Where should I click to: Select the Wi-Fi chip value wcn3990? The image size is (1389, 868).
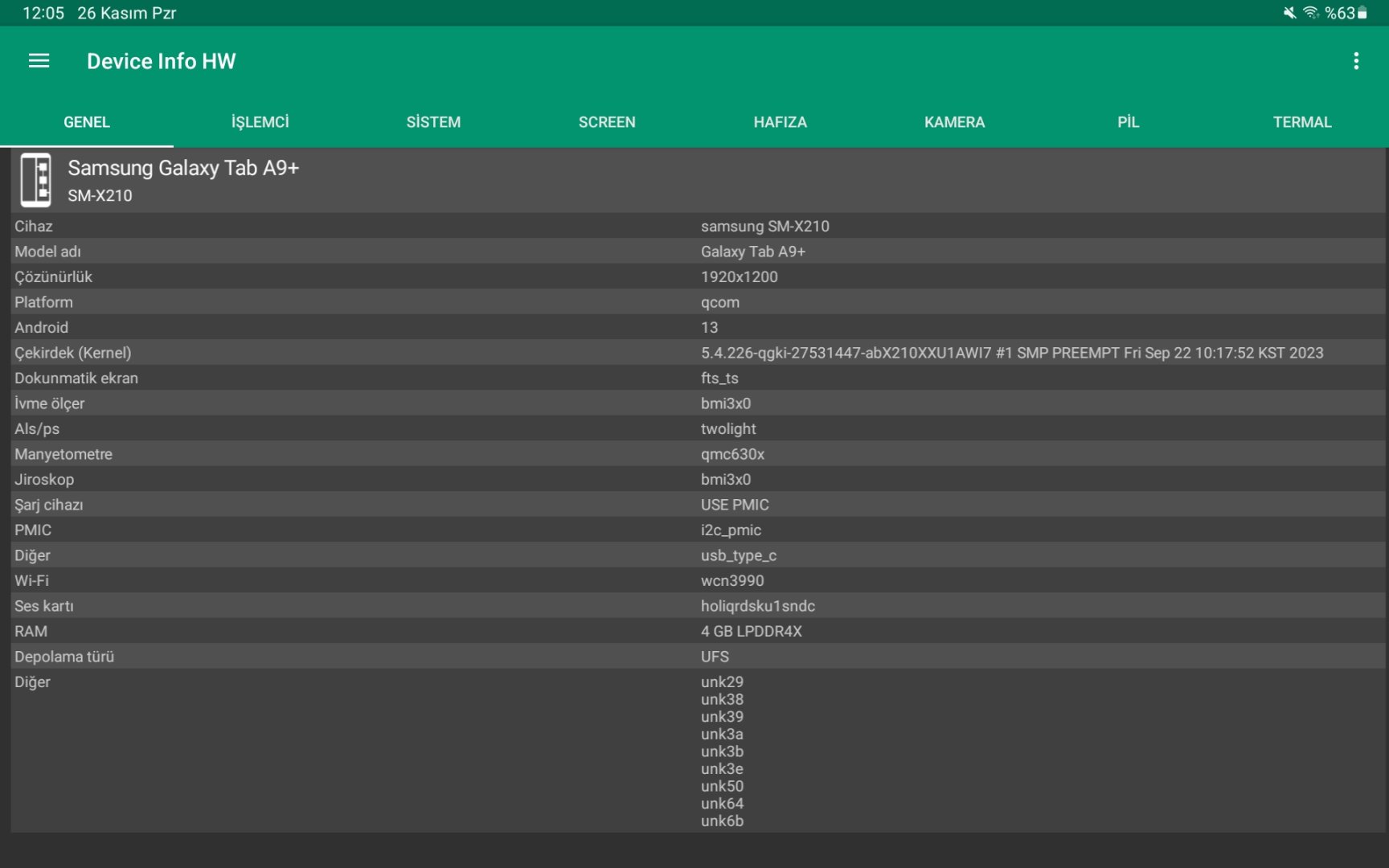click(732, 581)
